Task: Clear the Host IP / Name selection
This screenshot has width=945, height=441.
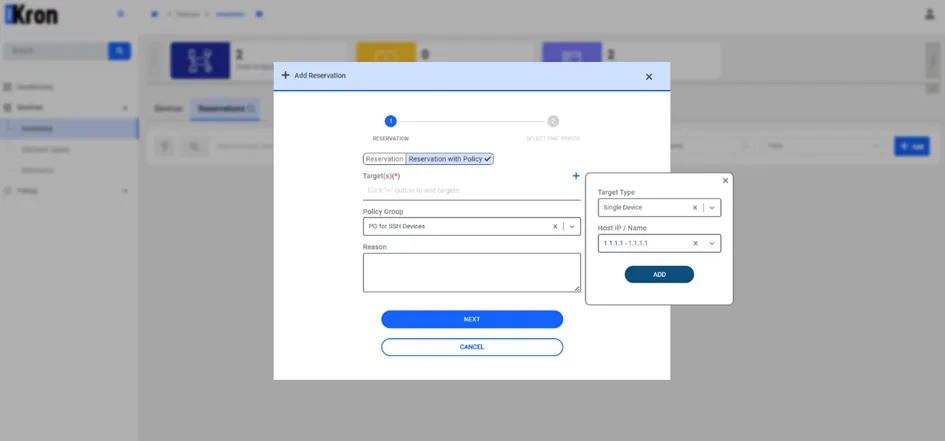Action: point(695,243)
